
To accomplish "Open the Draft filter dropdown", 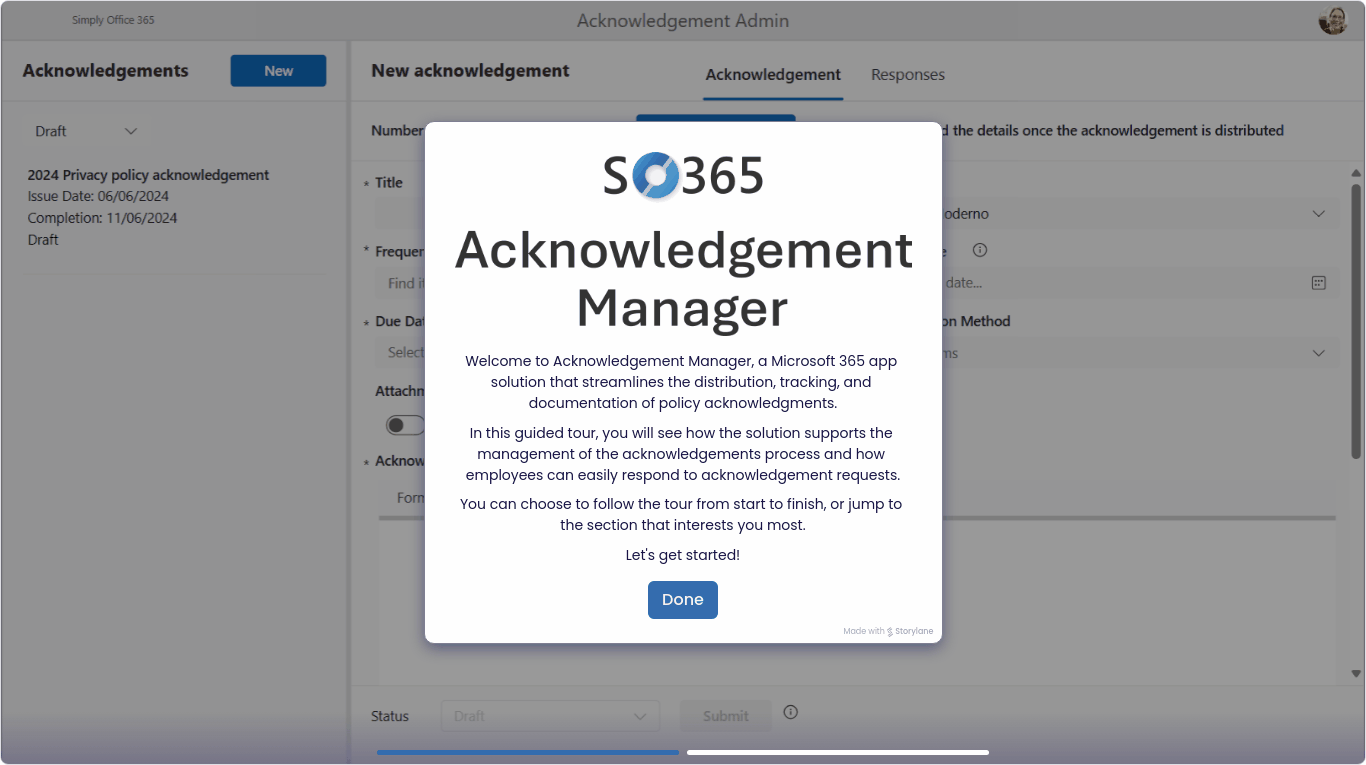I will coord(85,131).
